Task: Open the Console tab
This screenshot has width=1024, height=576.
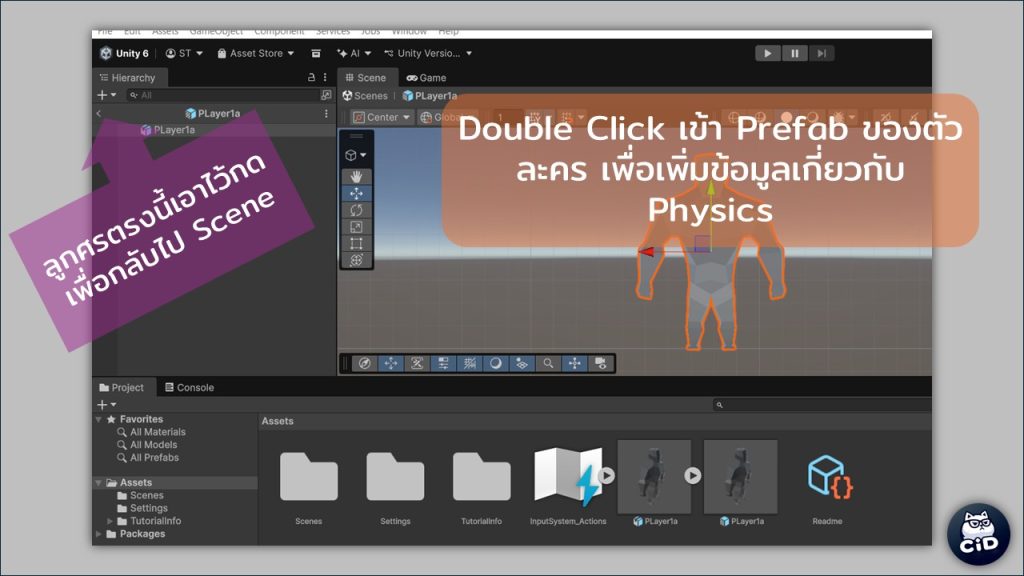Action: coord(189,387)
